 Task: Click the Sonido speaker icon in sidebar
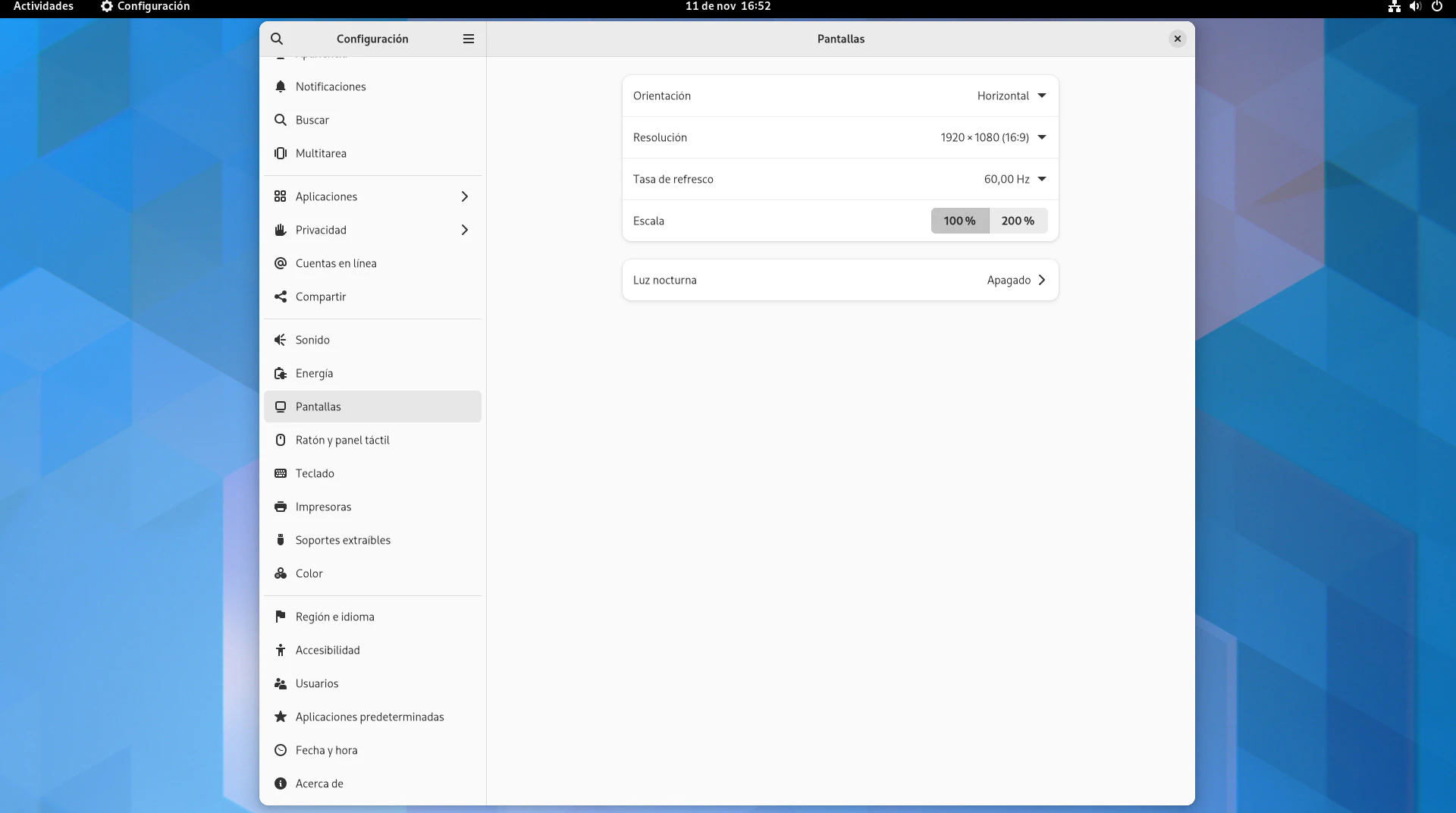pos(281,340)
